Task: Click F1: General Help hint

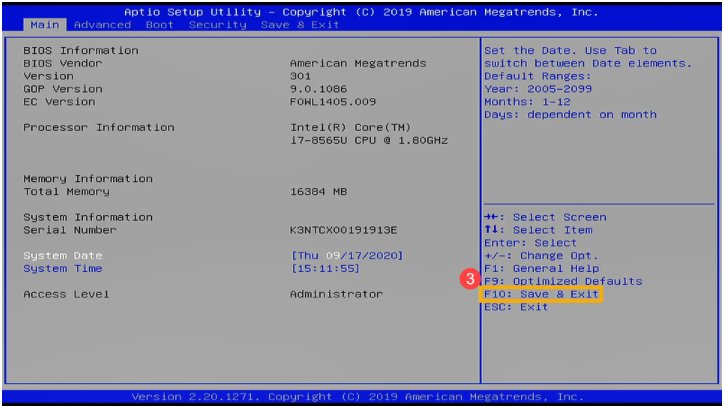Action: coord(540,269)
